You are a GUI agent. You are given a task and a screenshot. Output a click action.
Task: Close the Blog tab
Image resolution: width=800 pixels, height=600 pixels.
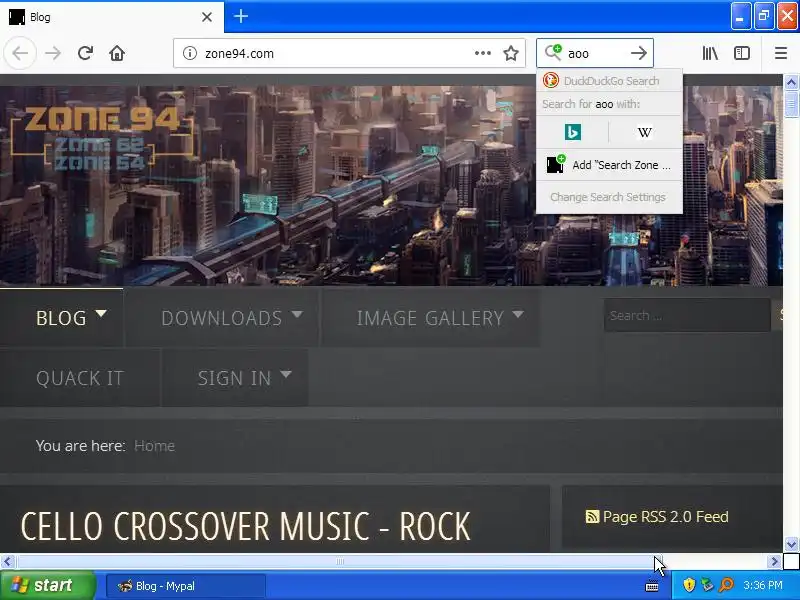[x=207, y=17]
